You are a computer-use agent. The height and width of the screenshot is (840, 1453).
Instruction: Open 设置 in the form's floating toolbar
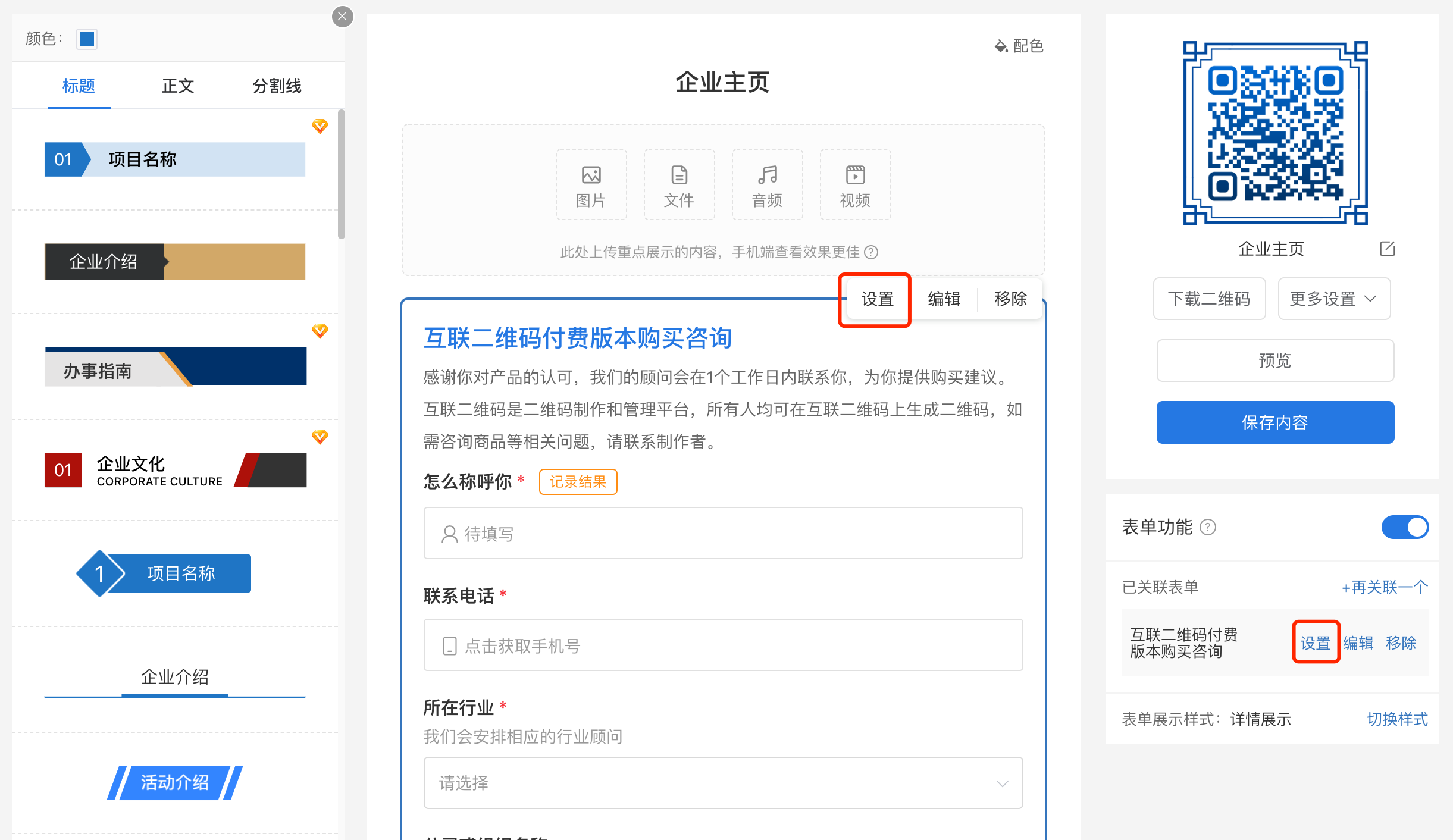pyautogui.click(x=878, y=299)
